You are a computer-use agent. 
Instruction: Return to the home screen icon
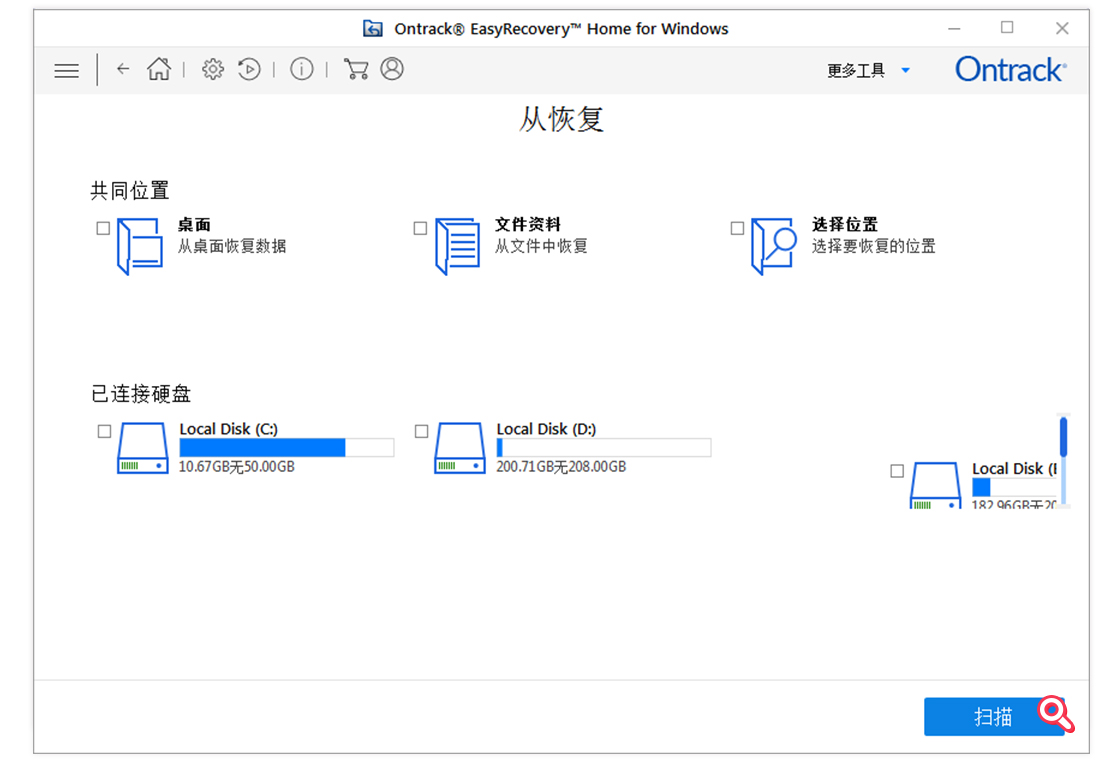(159, 69)
